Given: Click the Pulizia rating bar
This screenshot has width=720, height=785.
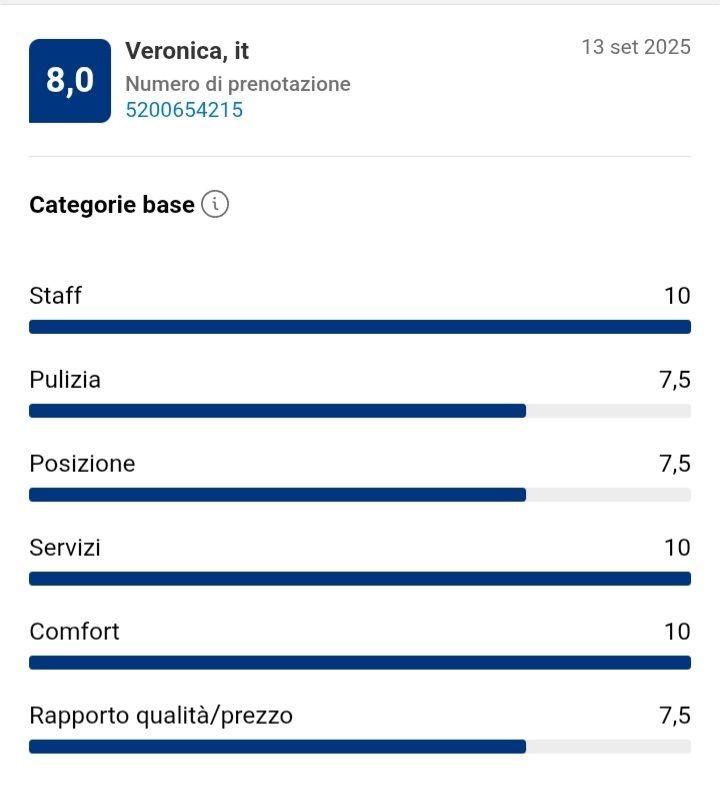Looking at the screenshot, I should [x=360, y=411].
